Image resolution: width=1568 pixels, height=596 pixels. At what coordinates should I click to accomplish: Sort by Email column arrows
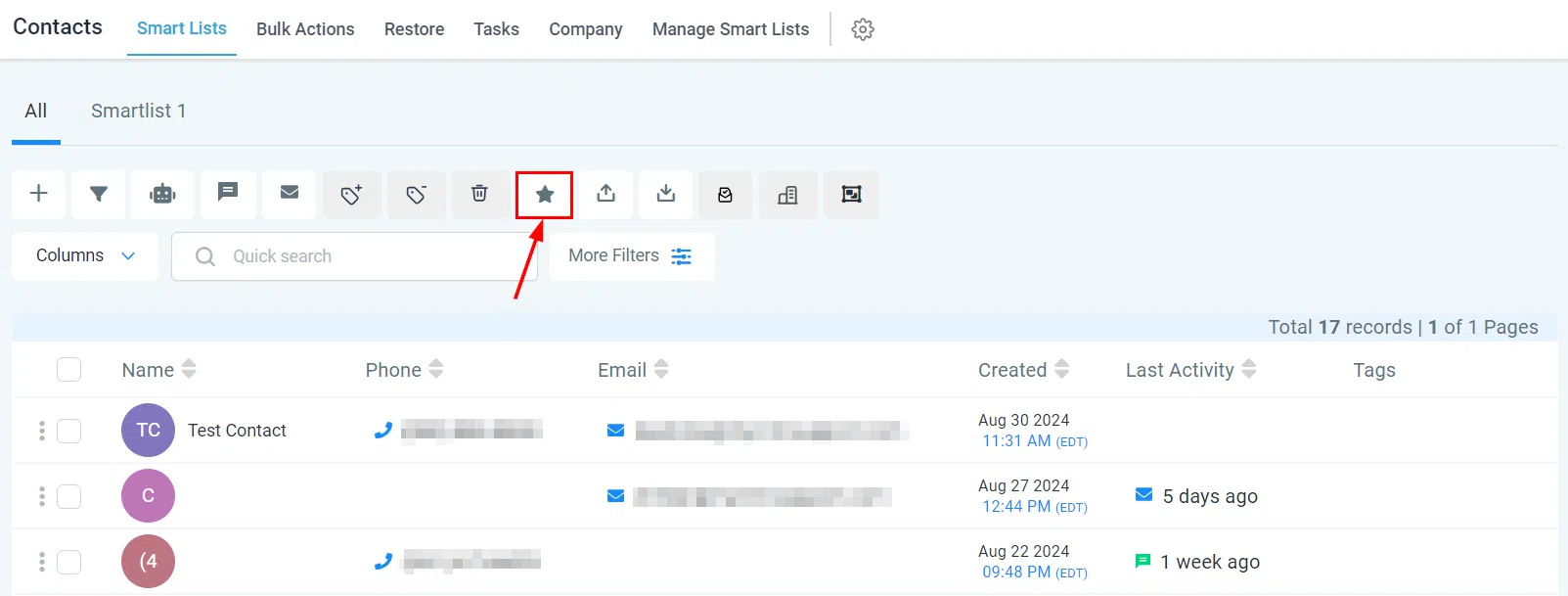coord(661,369)
